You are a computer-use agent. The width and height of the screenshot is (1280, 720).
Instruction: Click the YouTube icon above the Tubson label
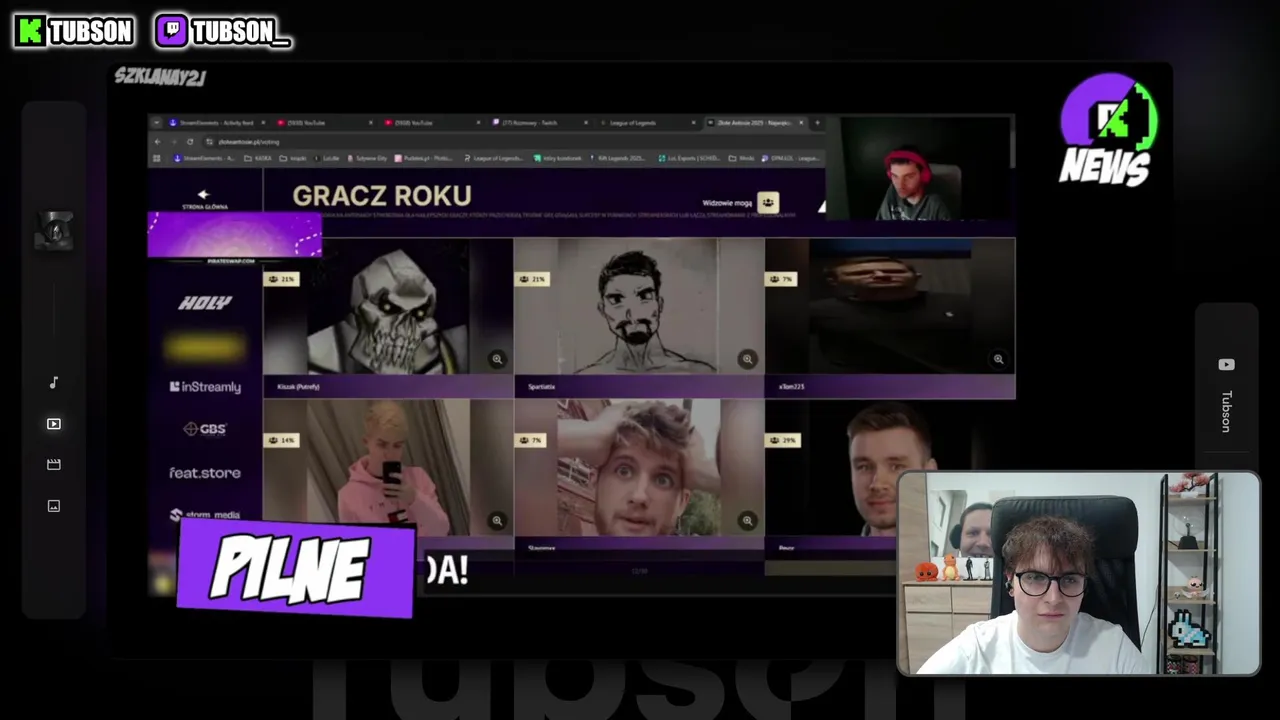pos(1226,365)
